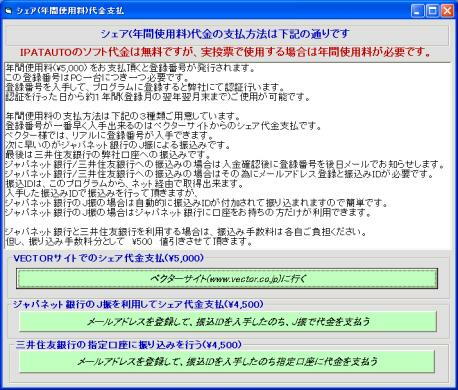Minimize the シェア代金支払 window

(x=418, y=11)
